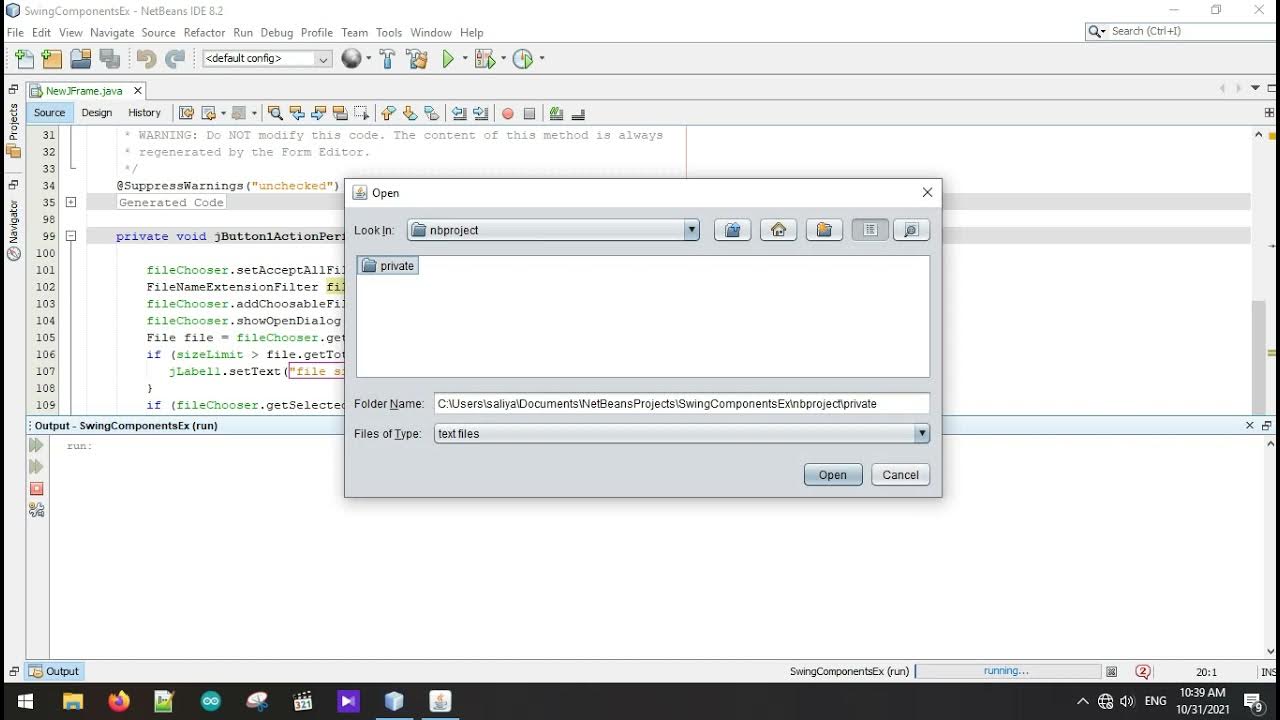Click the Open Project toolbar icon
1280x720 pixels.
81,59
